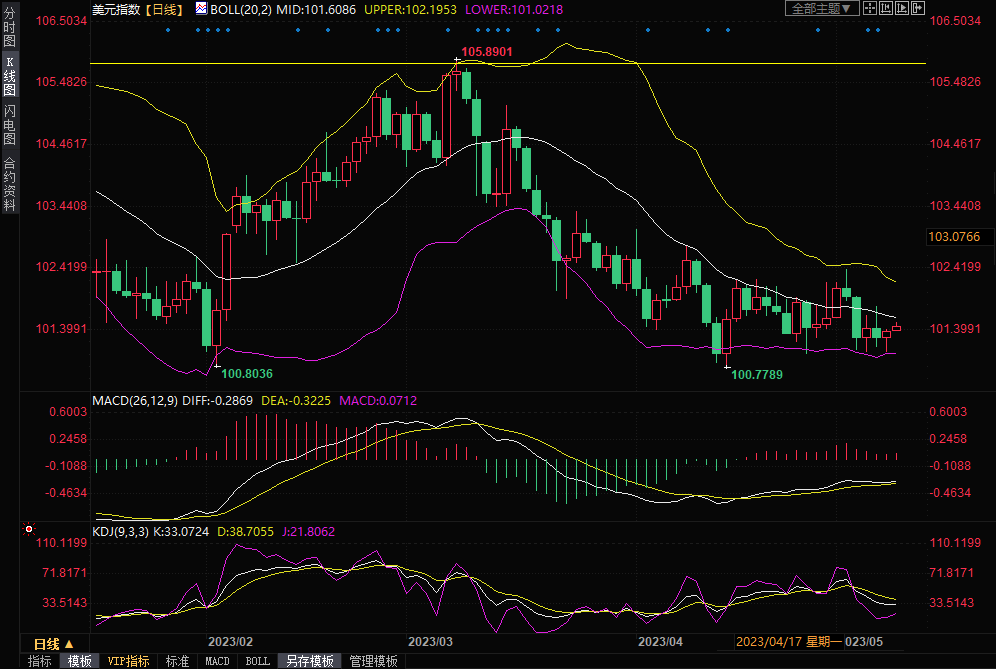Select the 模板 bottom tab
996x669 pixels.
(79, 661)
